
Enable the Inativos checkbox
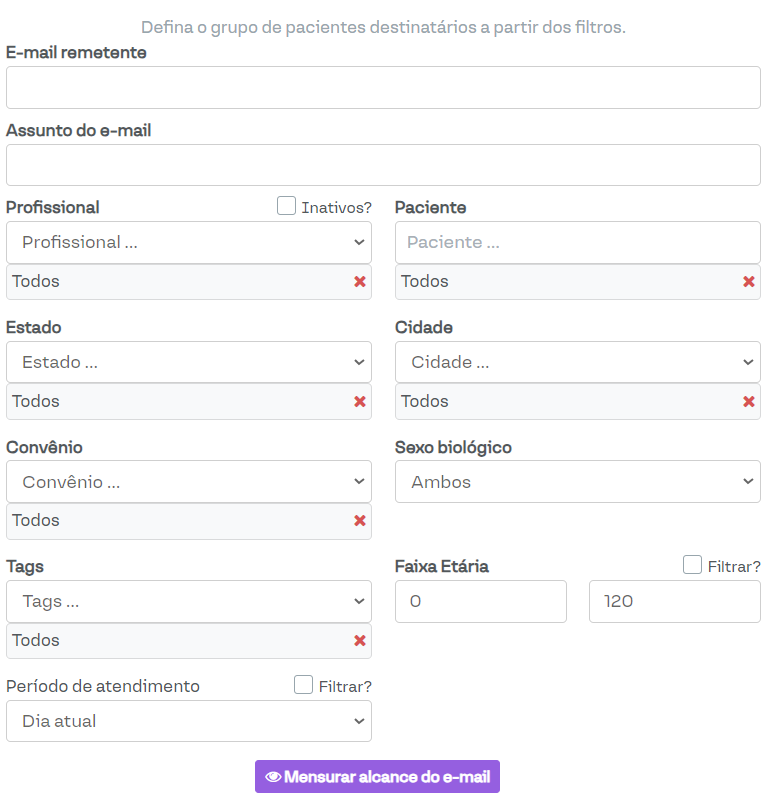pyautogui.click(x=287, y=206)
